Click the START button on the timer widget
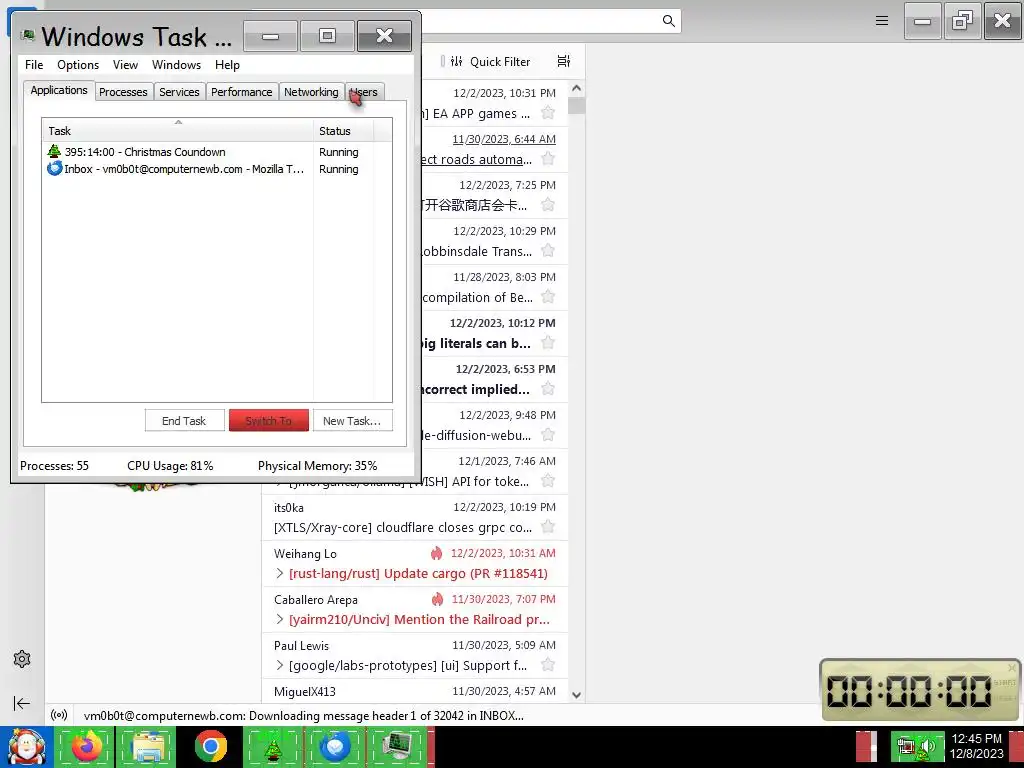Screen dimensions: 1024x768 click(1004, 682)
